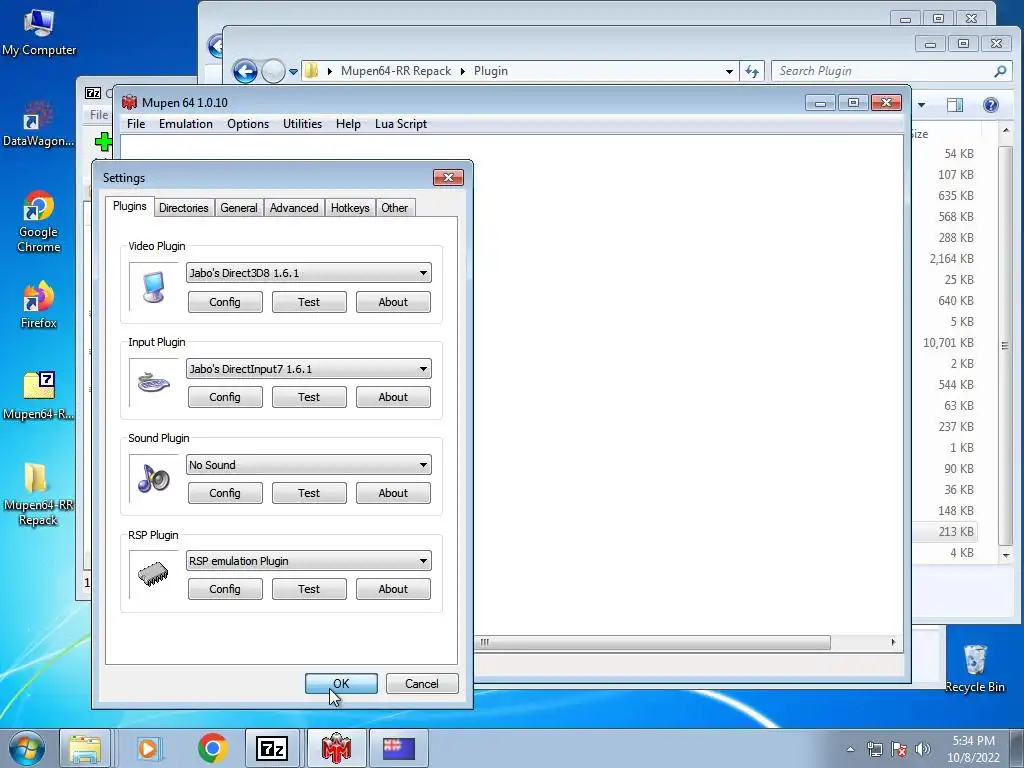Image resolution: width=1024 pixels, height=768 pixels.
Task: Click the 7-Zip green Add icon
Action: tap(103, 141)
